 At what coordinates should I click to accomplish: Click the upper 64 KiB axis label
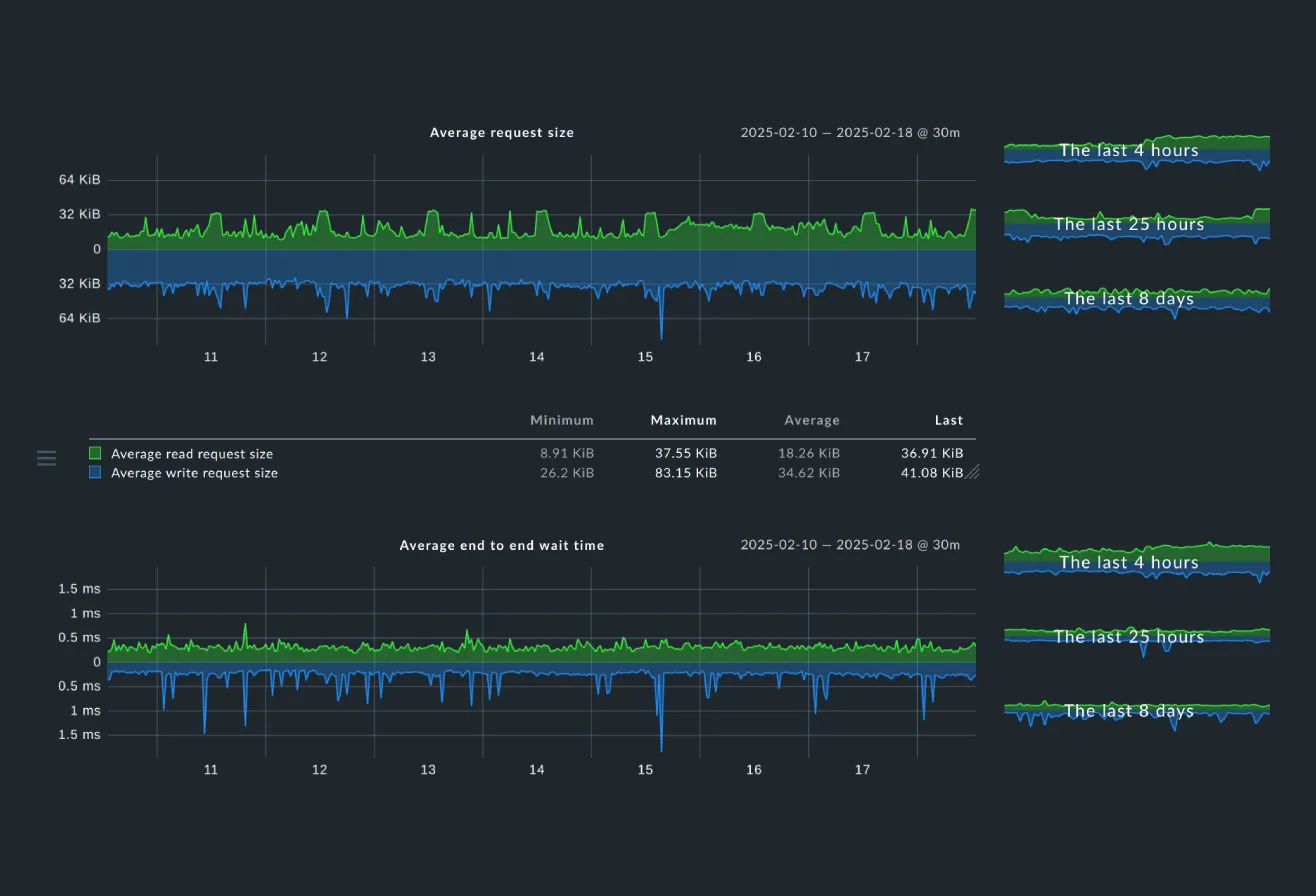(80, 180)
